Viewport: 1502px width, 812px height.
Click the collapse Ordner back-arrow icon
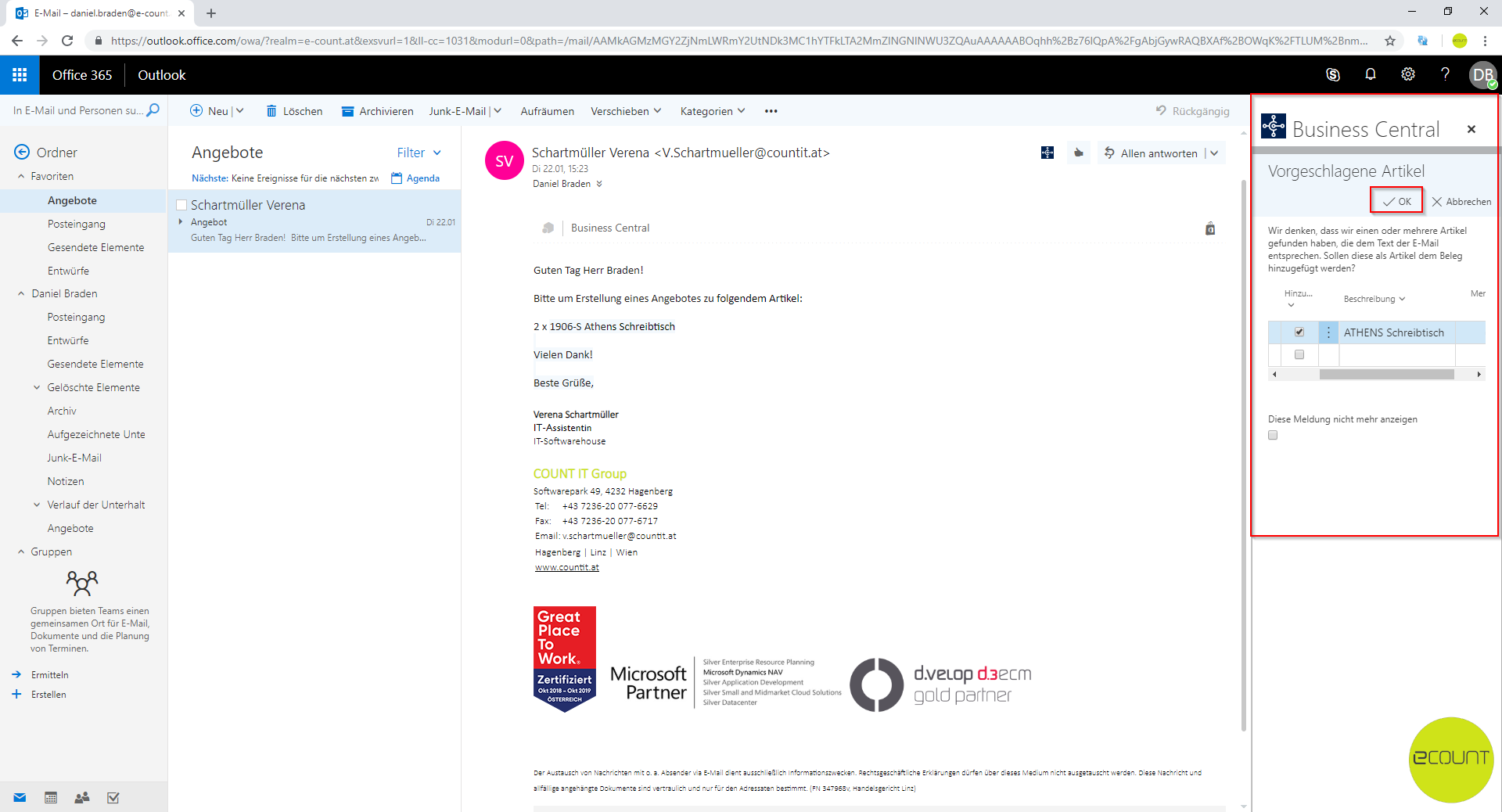click(22, 152)
